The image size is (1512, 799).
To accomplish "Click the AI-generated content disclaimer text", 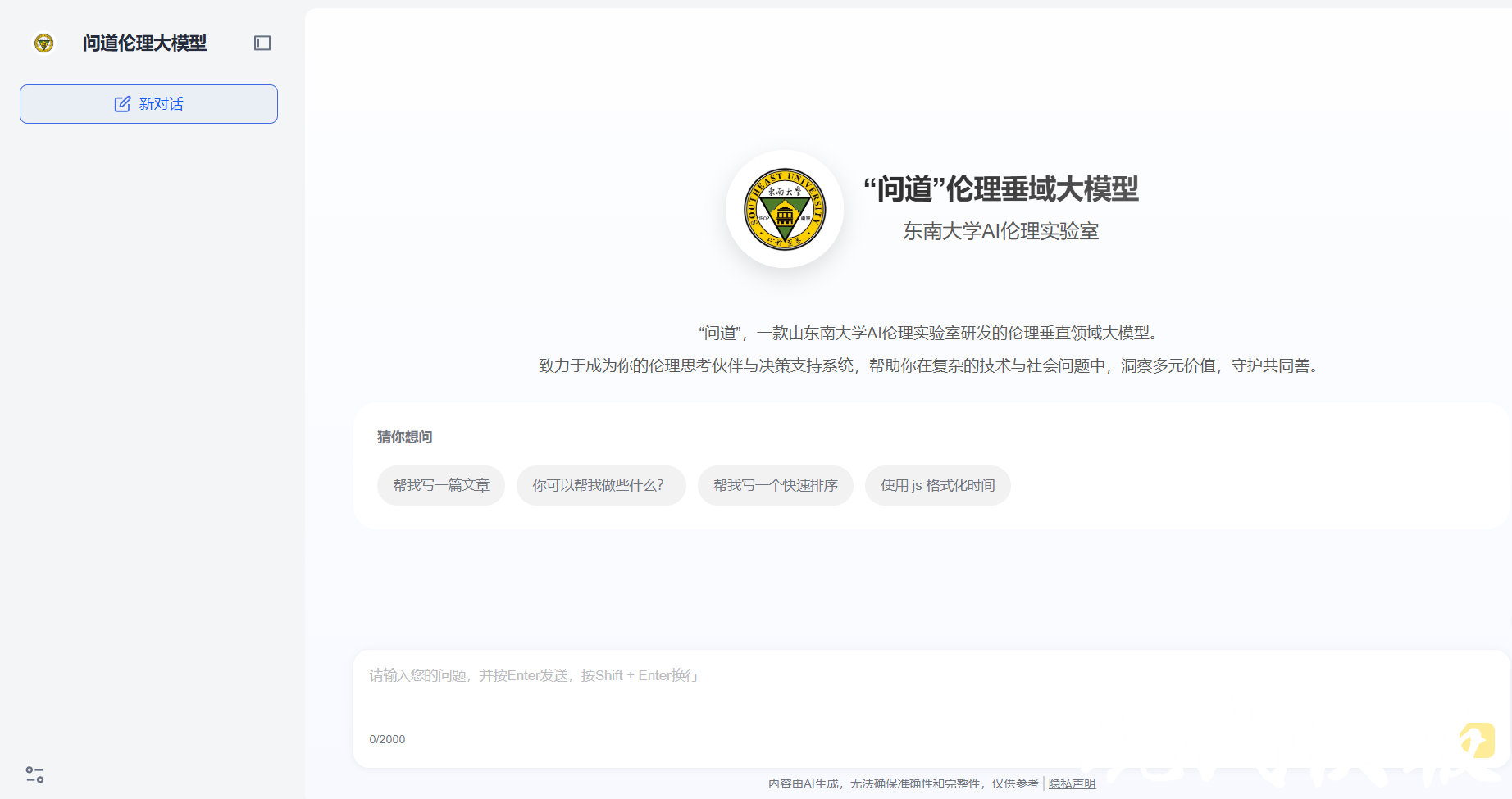I will pos(903,783).
